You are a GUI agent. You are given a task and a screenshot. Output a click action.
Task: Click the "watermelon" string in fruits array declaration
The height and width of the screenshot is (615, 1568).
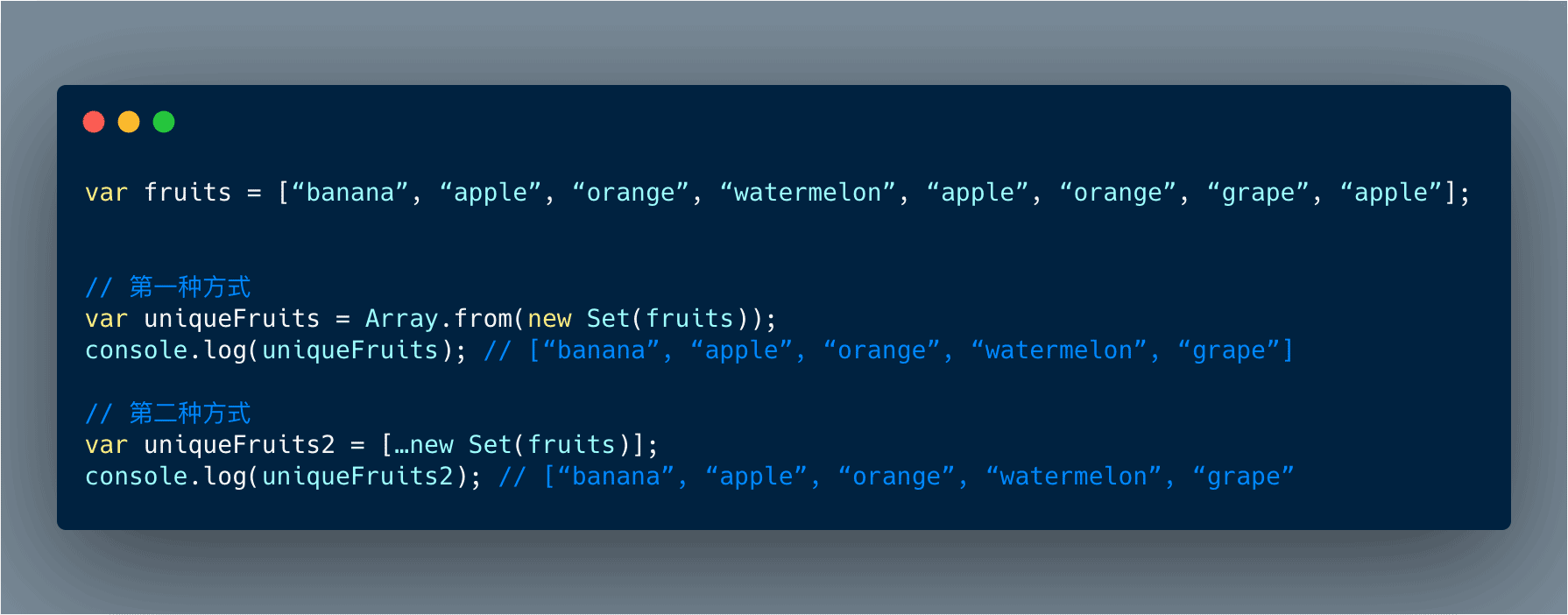808,193
